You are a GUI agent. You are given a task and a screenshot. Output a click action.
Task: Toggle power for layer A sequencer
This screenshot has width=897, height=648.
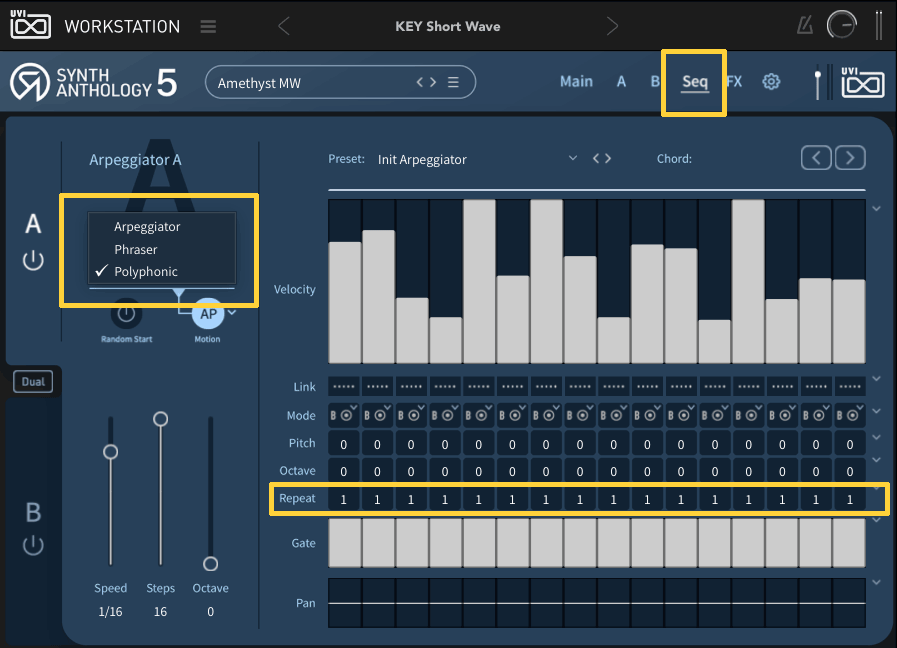(x=33, y=260)
